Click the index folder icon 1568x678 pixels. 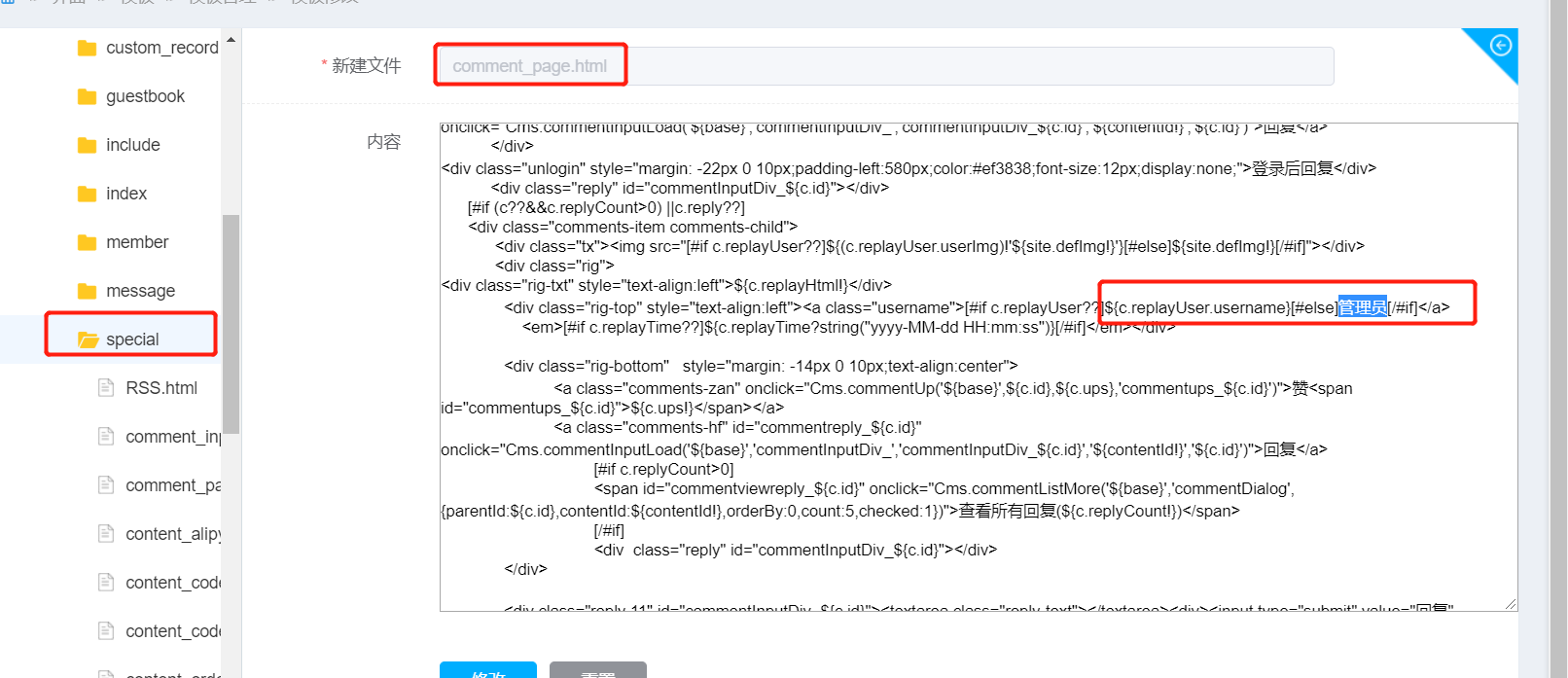tap(88, 194)
